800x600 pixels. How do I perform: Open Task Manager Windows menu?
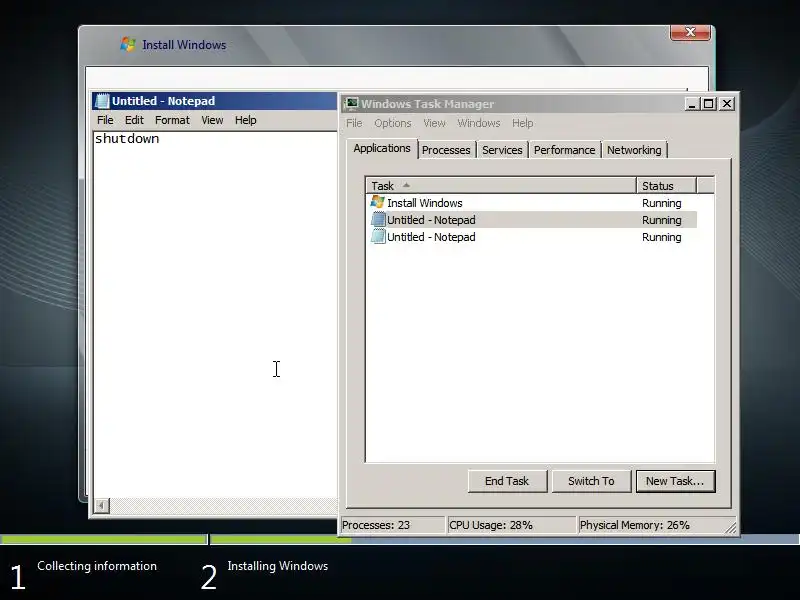[x=479, y=123]
